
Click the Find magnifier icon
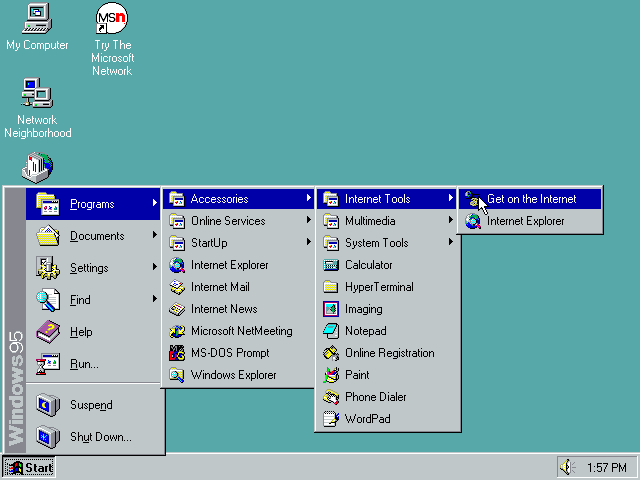48,300
